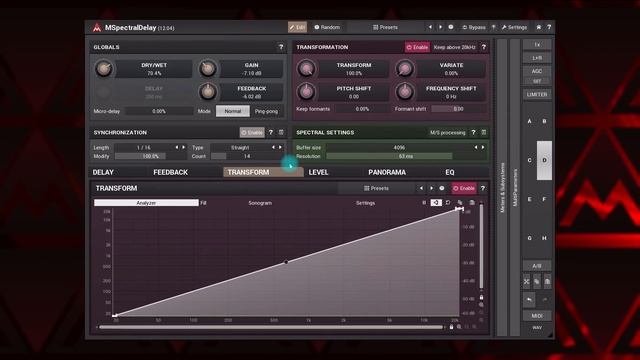Toggle the Synchronization Enable button
The width and height of the screenshot is (640, 360).
point(252,133)
